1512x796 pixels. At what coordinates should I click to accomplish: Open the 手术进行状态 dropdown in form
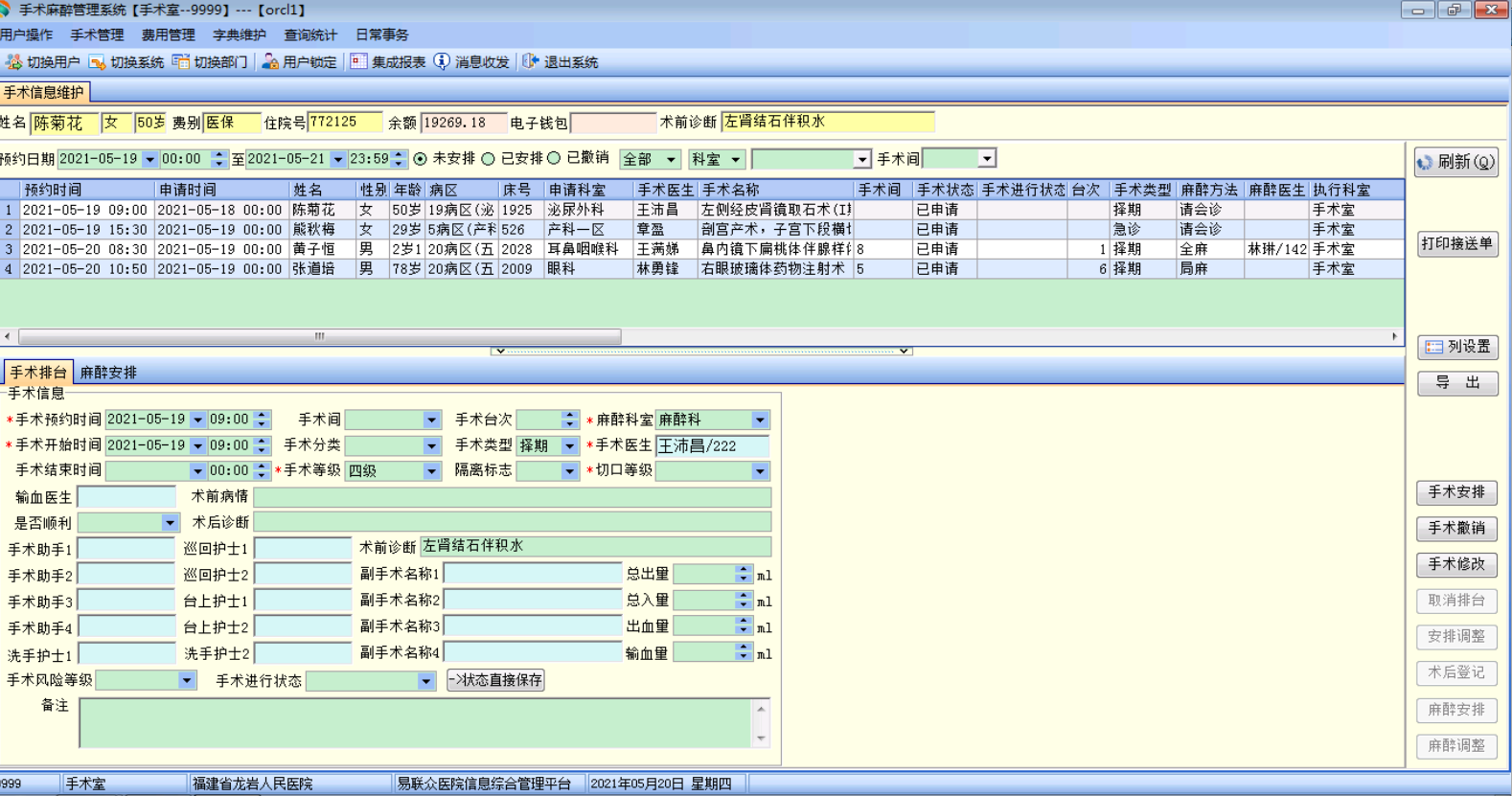(425, 680)
